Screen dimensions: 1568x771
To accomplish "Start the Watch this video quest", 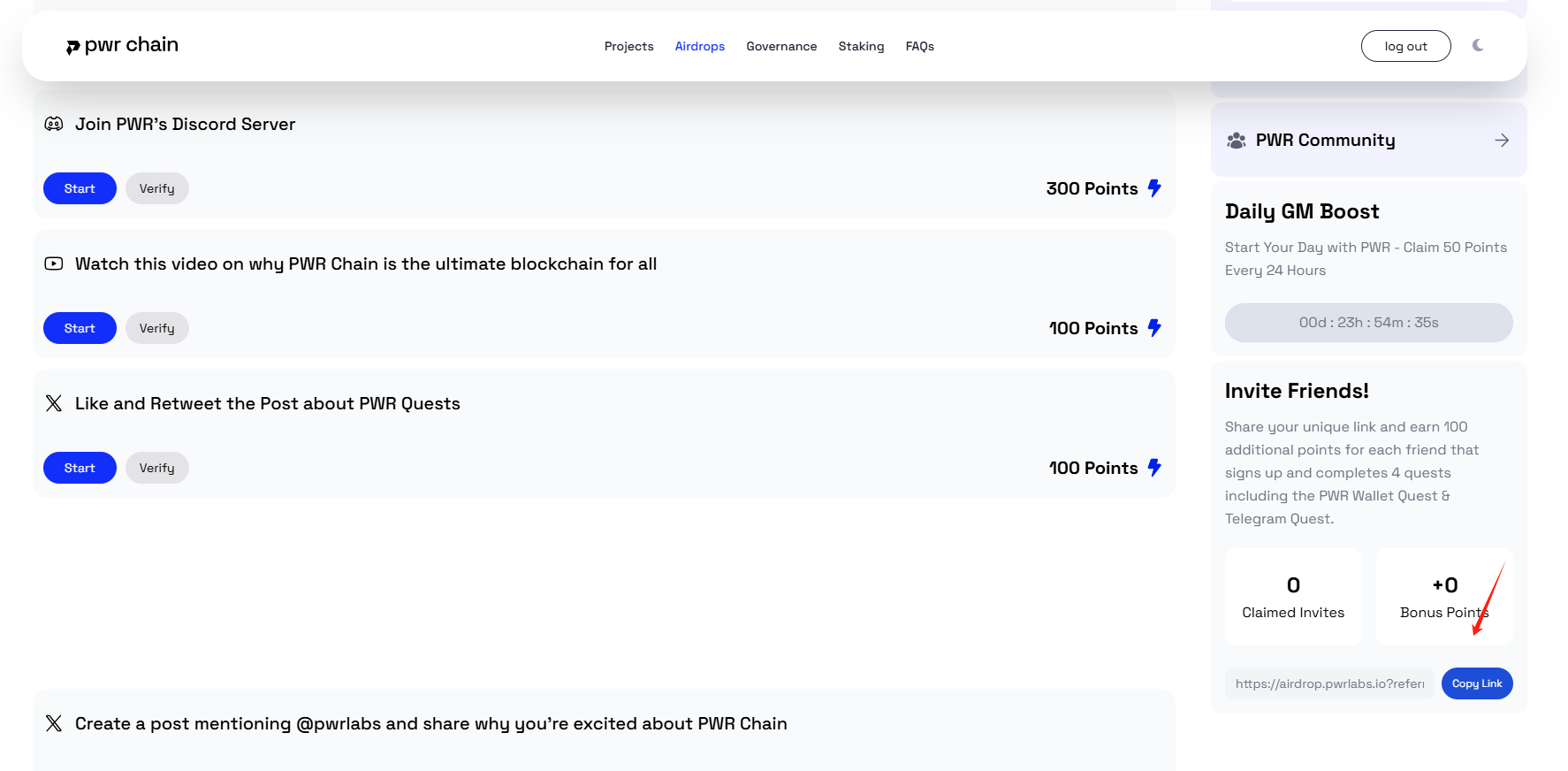I will (x=80, y=328).
